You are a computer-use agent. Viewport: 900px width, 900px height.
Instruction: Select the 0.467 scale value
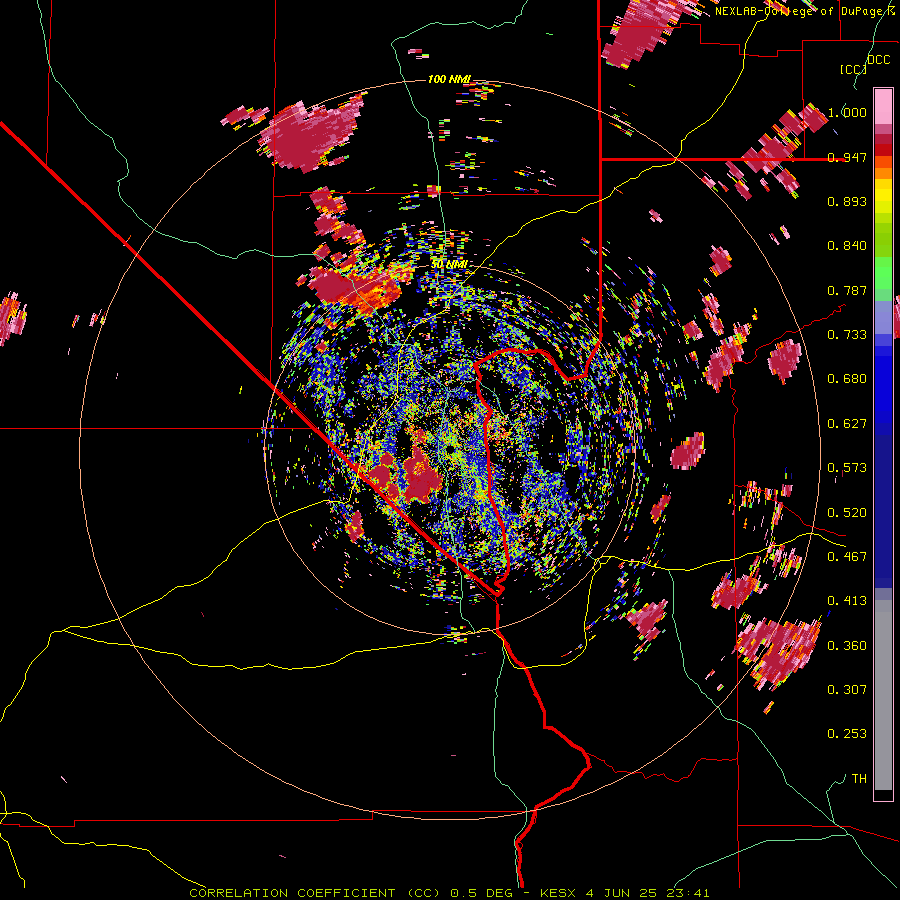(847, 557)
